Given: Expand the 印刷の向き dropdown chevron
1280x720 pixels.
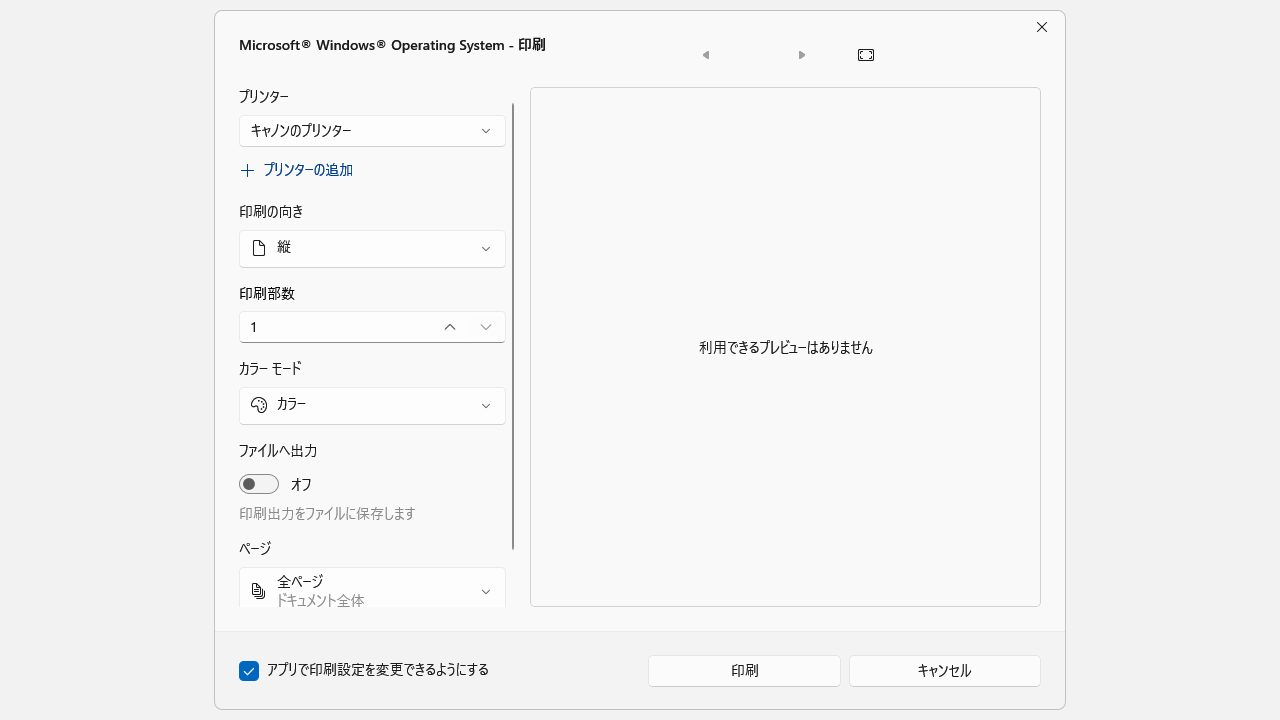Looking at the screenshot, I should coord(486,249).
